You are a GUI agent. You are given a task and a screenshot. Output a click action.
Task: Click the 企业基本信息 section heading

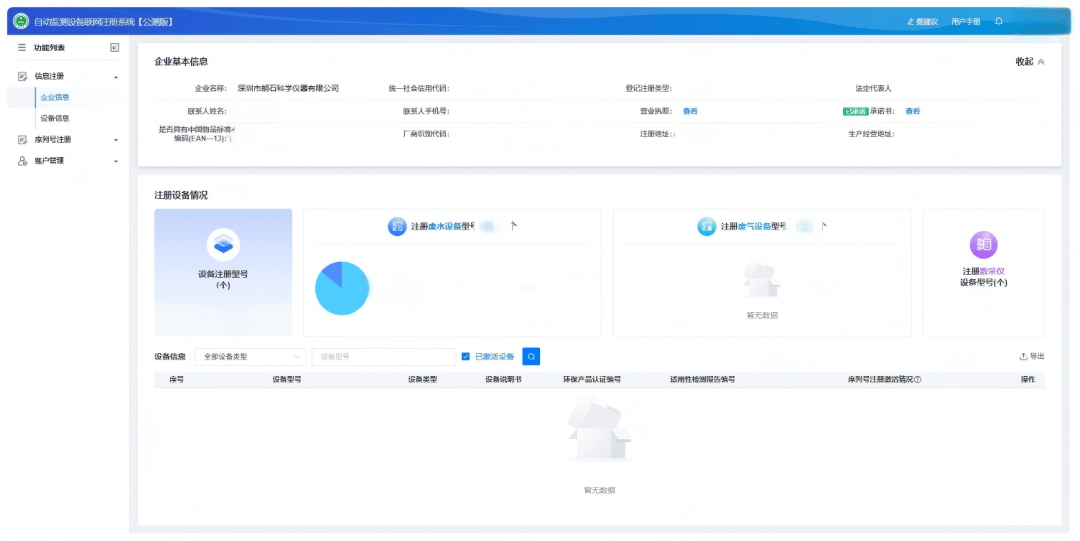[181, 62]
